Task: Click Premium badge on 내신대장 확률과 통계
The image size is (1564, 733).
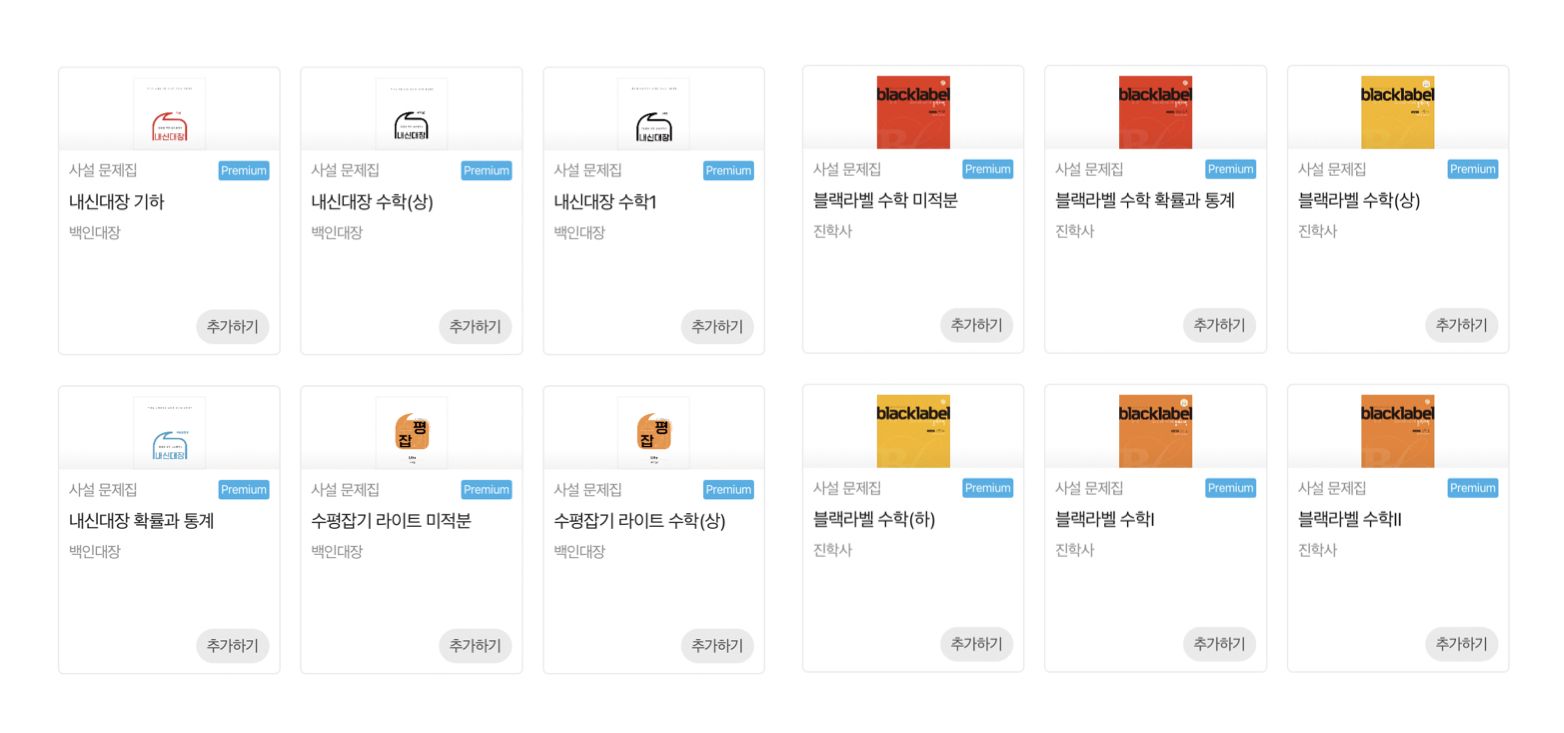Action: (x=244, y=490)
